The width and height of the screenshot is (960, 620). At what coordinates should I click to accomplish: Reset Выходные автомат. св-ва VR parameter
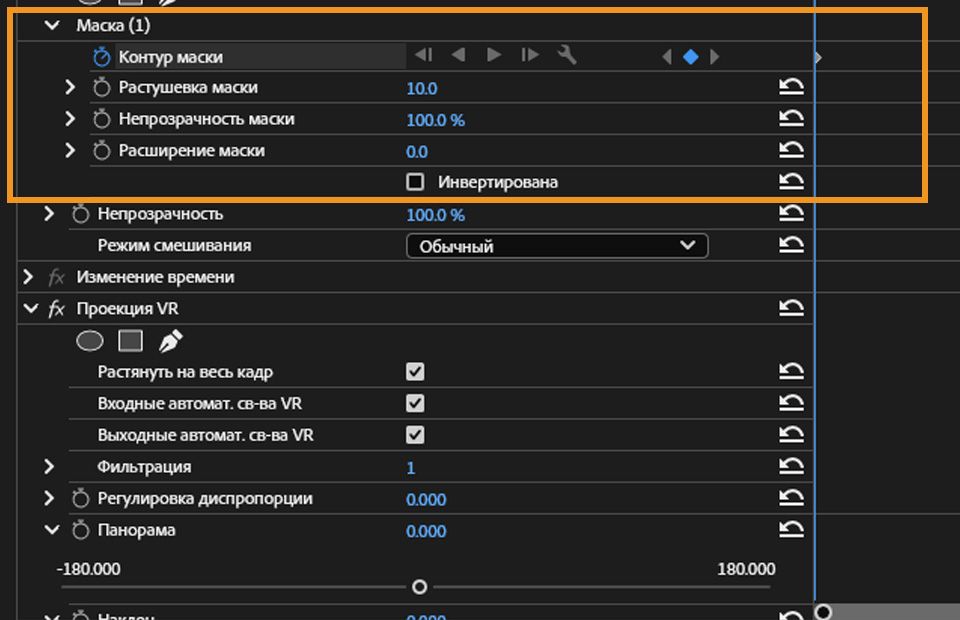[x=791, y=435]
